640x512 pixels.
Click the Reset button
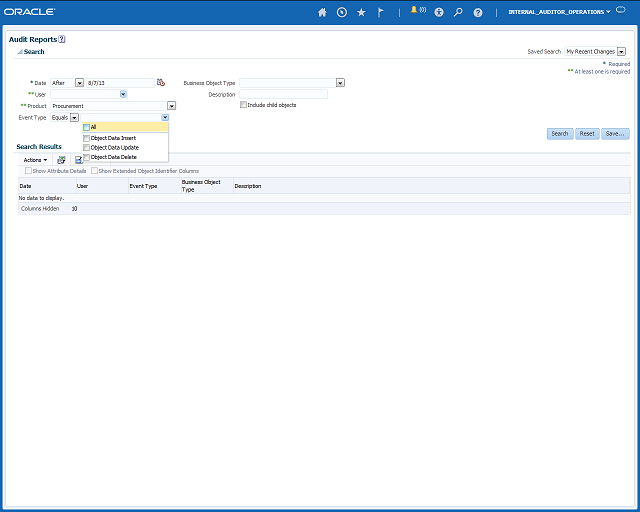[x=587, y=134]
